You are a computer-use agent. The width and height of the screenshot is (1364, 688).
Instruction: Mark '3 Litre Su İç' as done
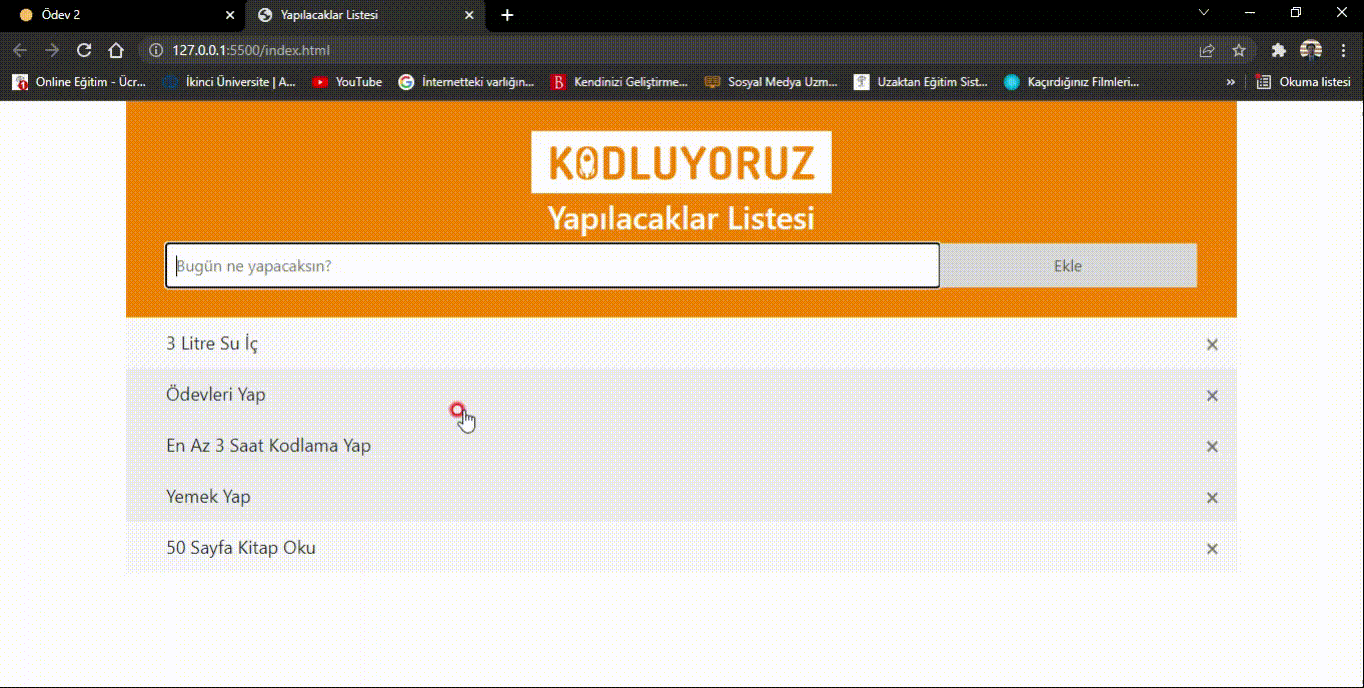click(x=681, y=343)
